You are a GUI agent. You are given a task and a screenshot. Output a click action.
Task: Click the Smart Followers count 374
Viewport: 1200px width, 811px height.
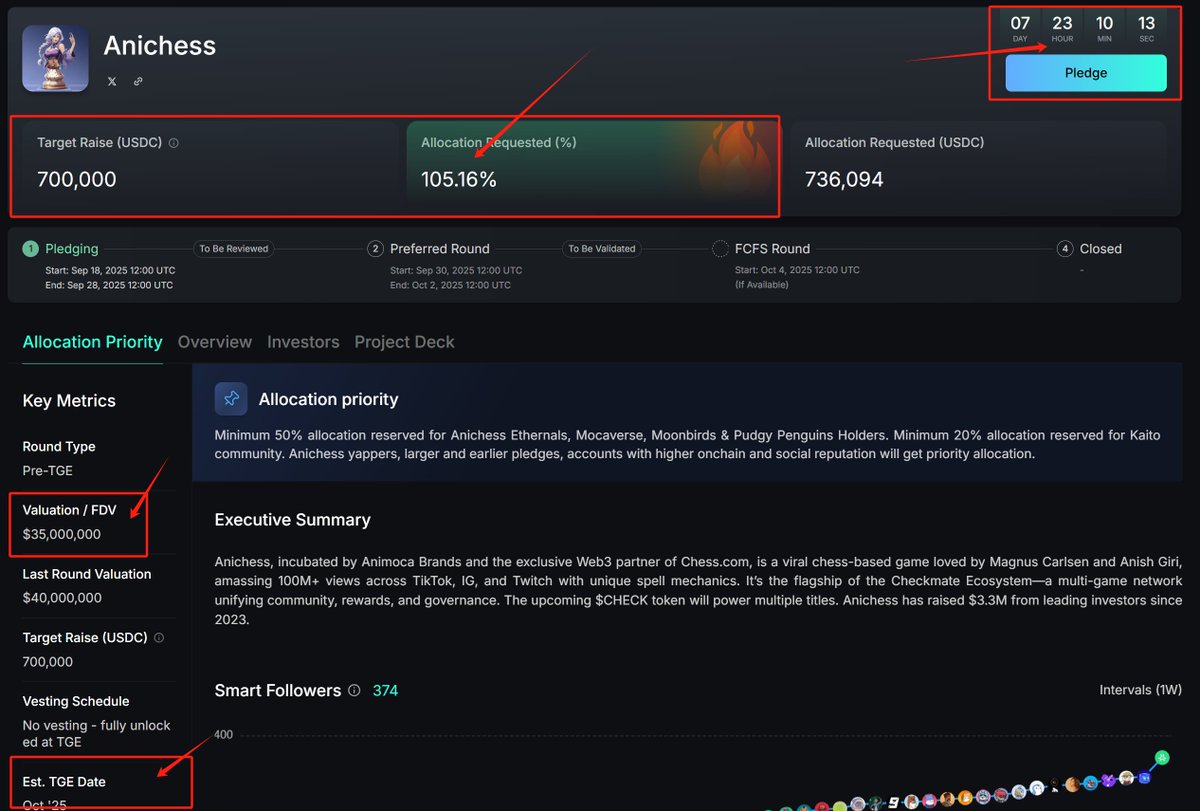(385, 690)
